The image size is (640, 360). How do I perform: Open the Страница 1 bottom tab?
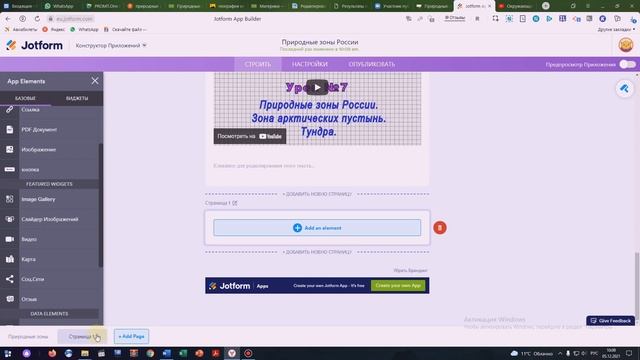83,337
